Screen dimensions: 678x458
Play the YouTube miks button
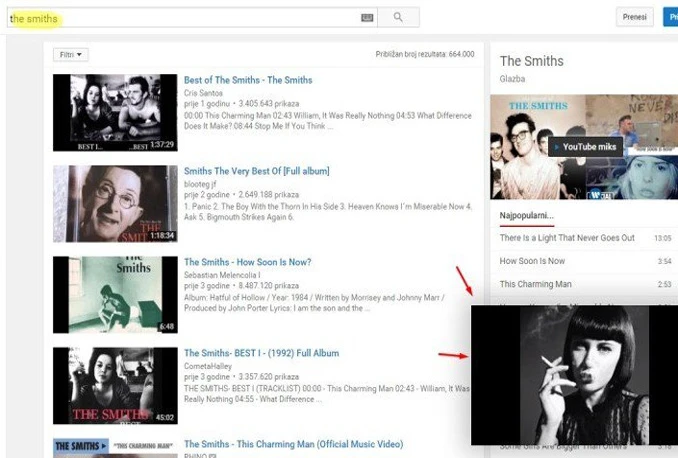click(x=585, y=147)
